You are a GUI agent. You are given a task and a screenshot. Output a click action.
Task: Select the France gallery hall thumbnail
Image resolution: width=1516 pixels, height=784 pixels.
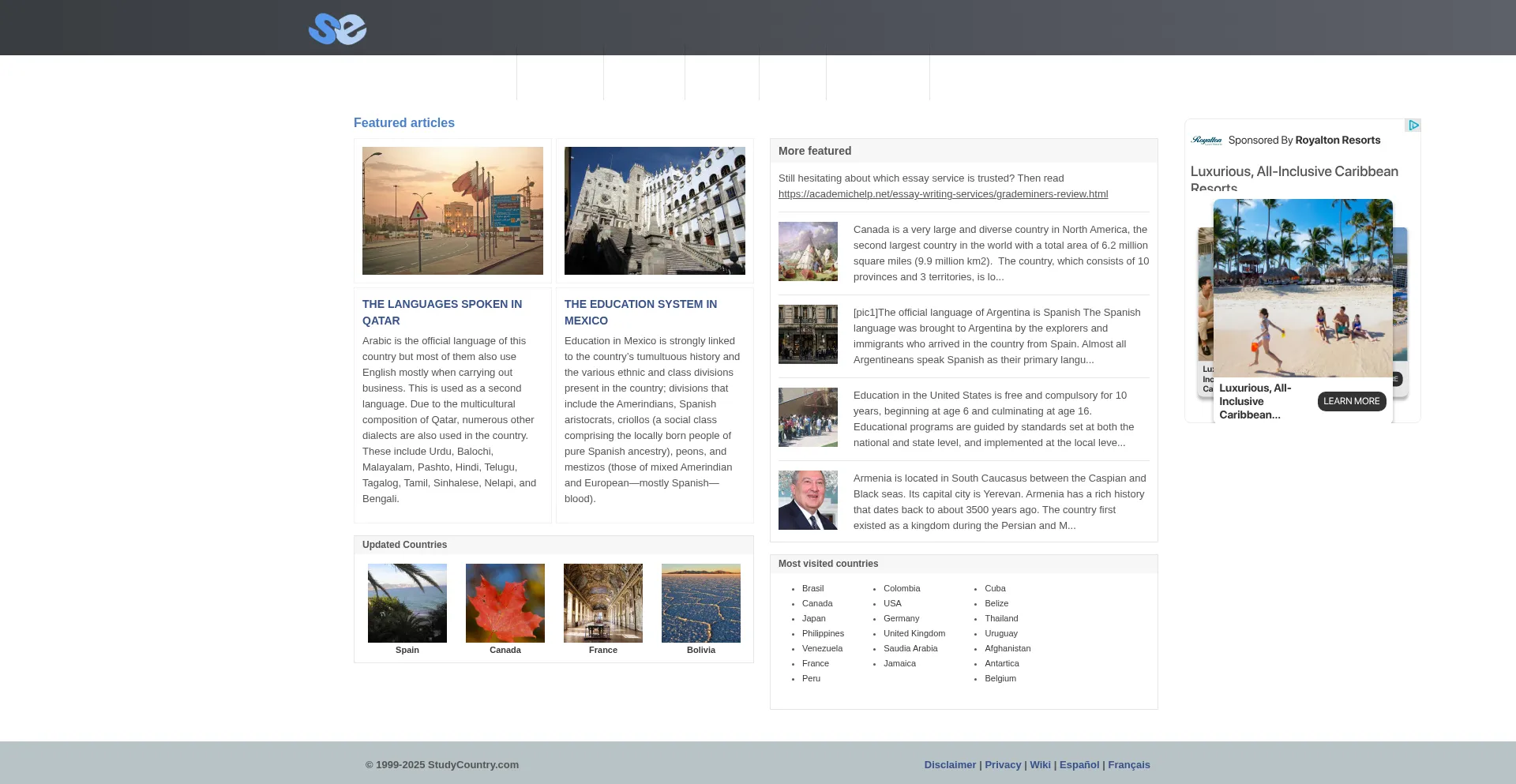pyautogui.click(x=603, y=603)
